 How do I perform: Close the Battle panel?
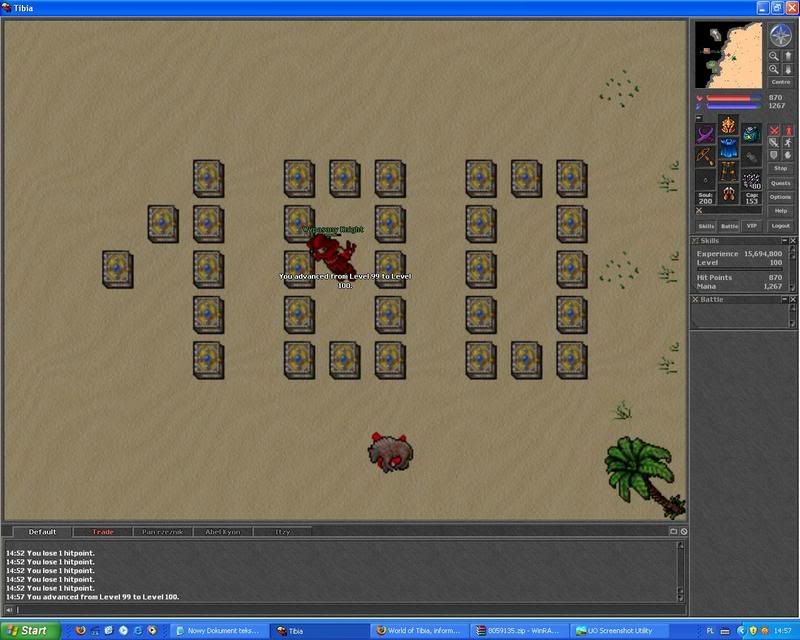tap(793, 300)
